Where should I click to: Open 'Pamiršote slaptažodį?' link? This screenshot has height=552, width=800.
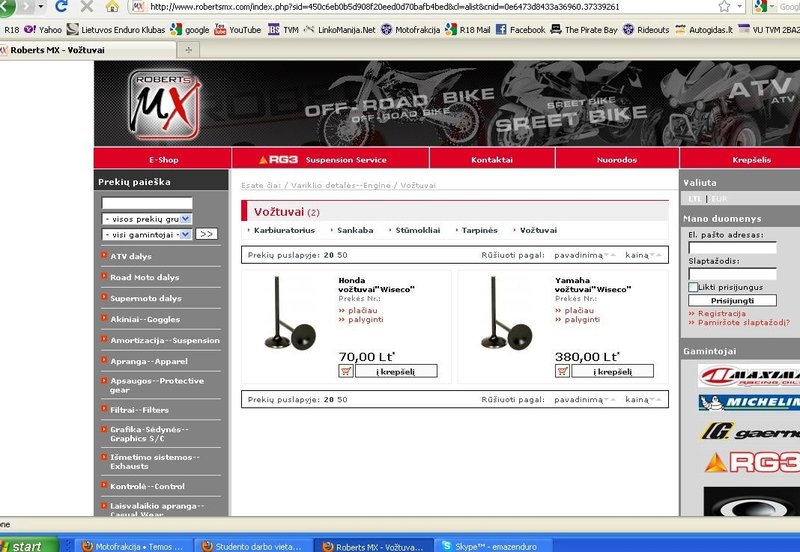tap(743, 322)
